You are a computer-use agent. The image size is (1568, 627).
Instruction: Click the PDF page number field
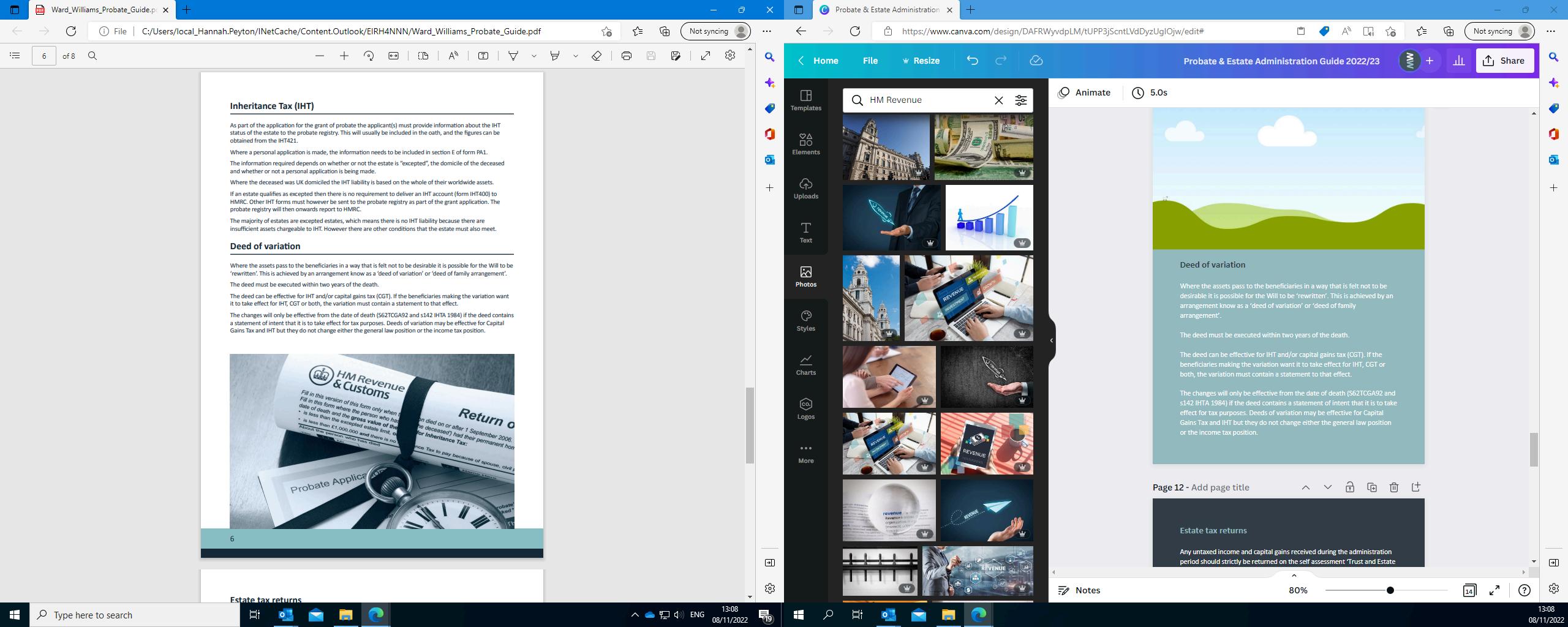point(44,56)
